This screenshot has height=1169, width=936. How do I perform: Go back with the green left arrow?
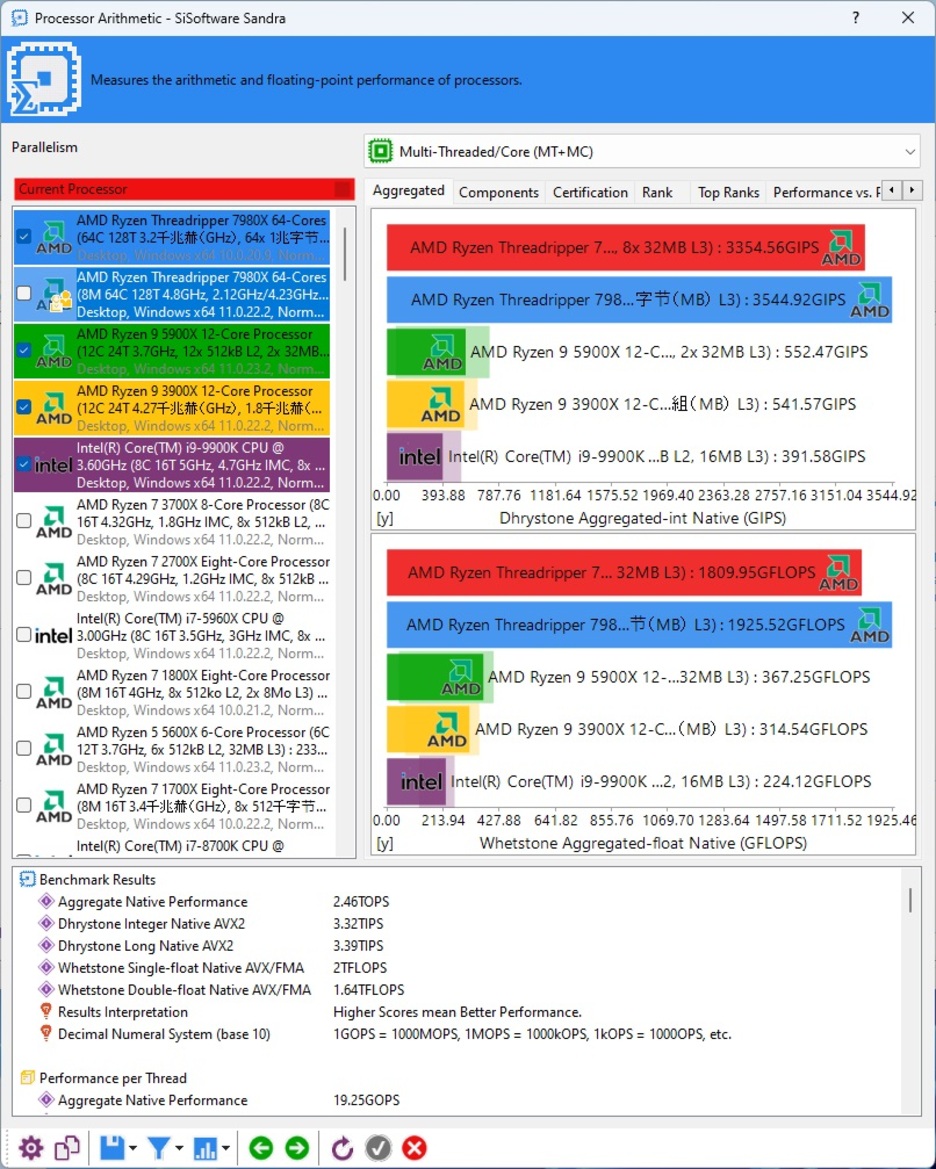[x=260, y=1148]
